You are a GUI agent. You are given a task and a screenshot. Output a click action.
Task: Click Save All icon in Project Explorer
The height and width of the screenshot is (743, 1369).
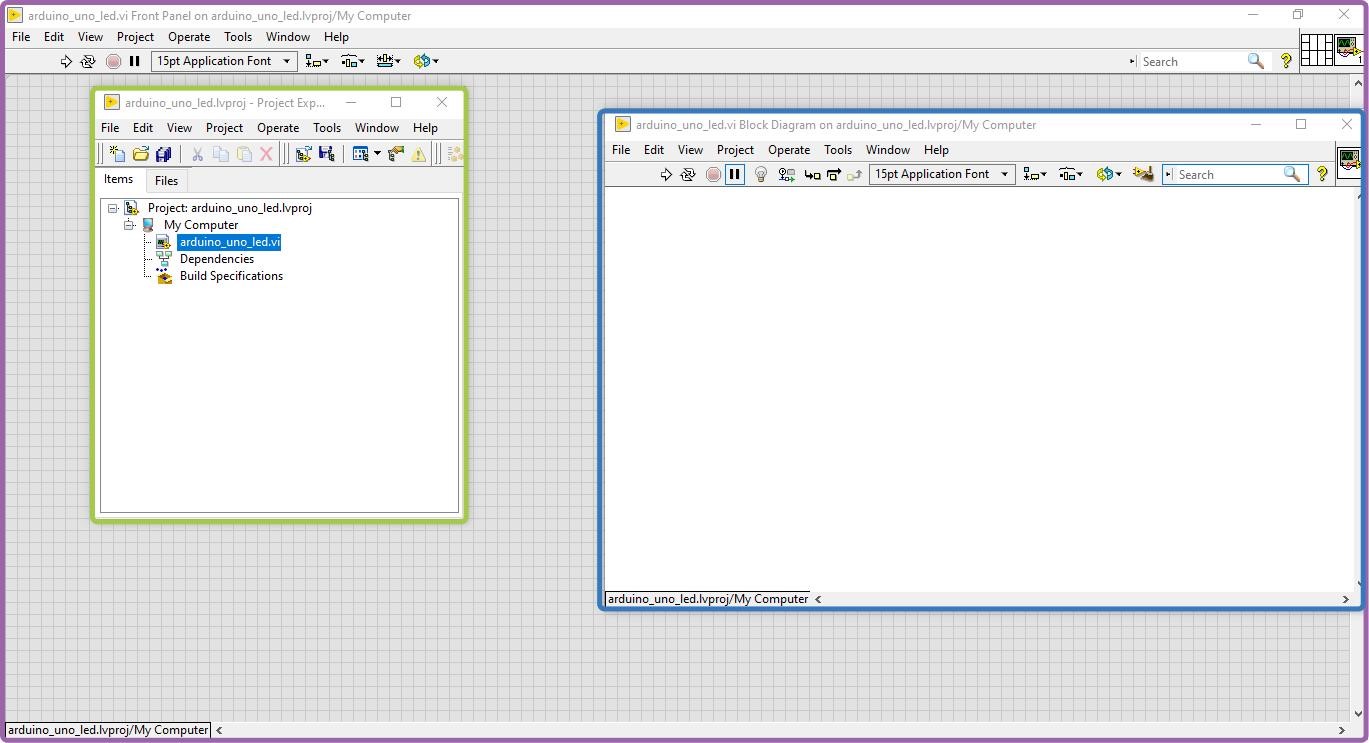(163, 154)
